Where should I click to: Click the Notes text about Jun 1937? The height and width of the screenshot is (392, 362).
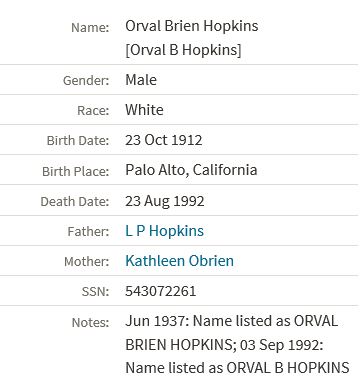coord(237,345)
